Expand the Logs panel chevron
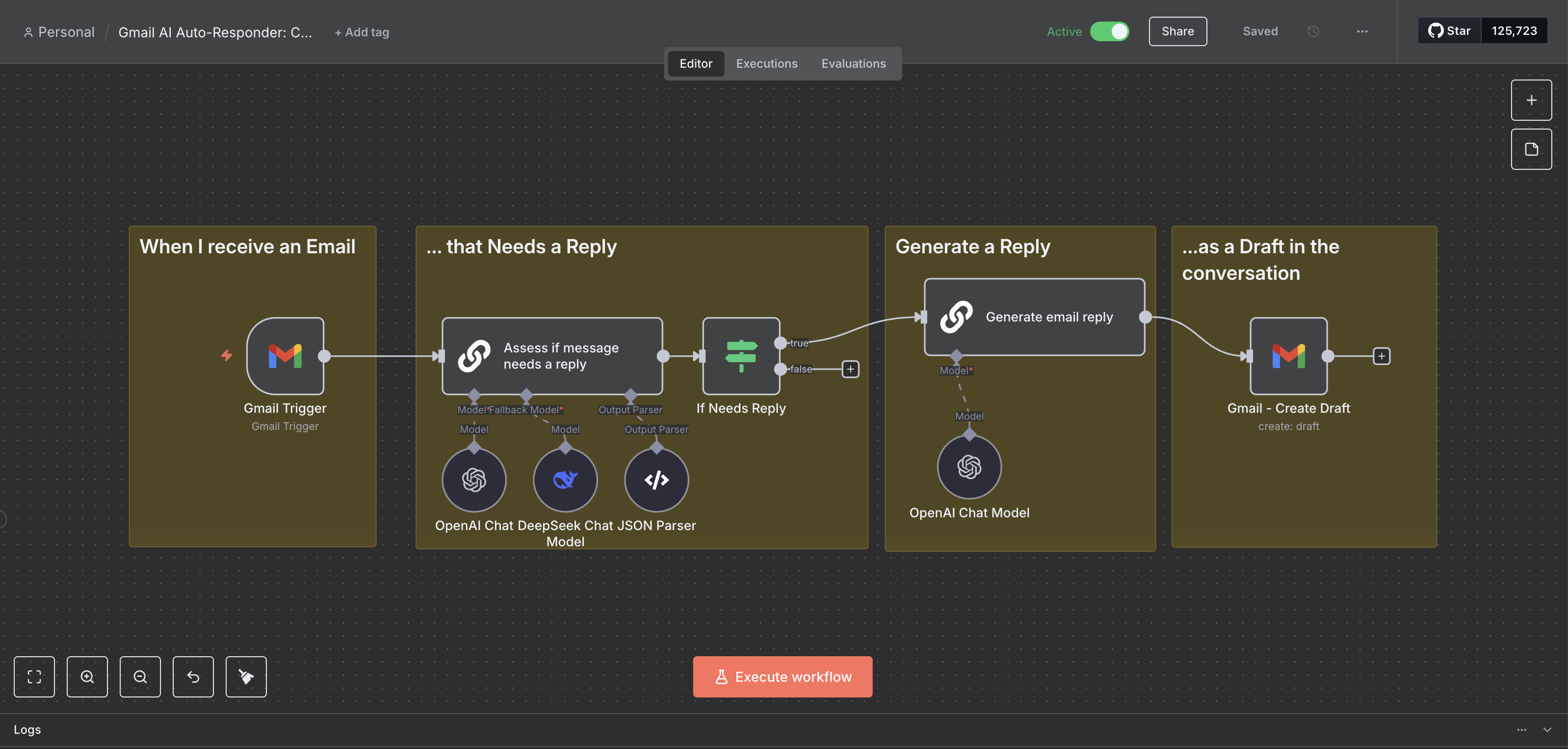This screenshot has width=1568, height=749. pyautogui.click(x=1547, y=729)
